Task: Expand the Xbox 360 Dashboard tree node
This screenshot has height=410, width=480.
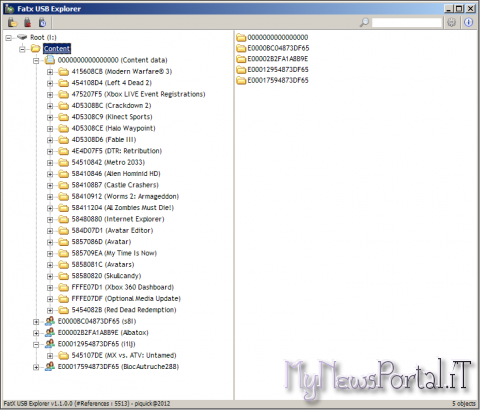Action: point(50,287)
